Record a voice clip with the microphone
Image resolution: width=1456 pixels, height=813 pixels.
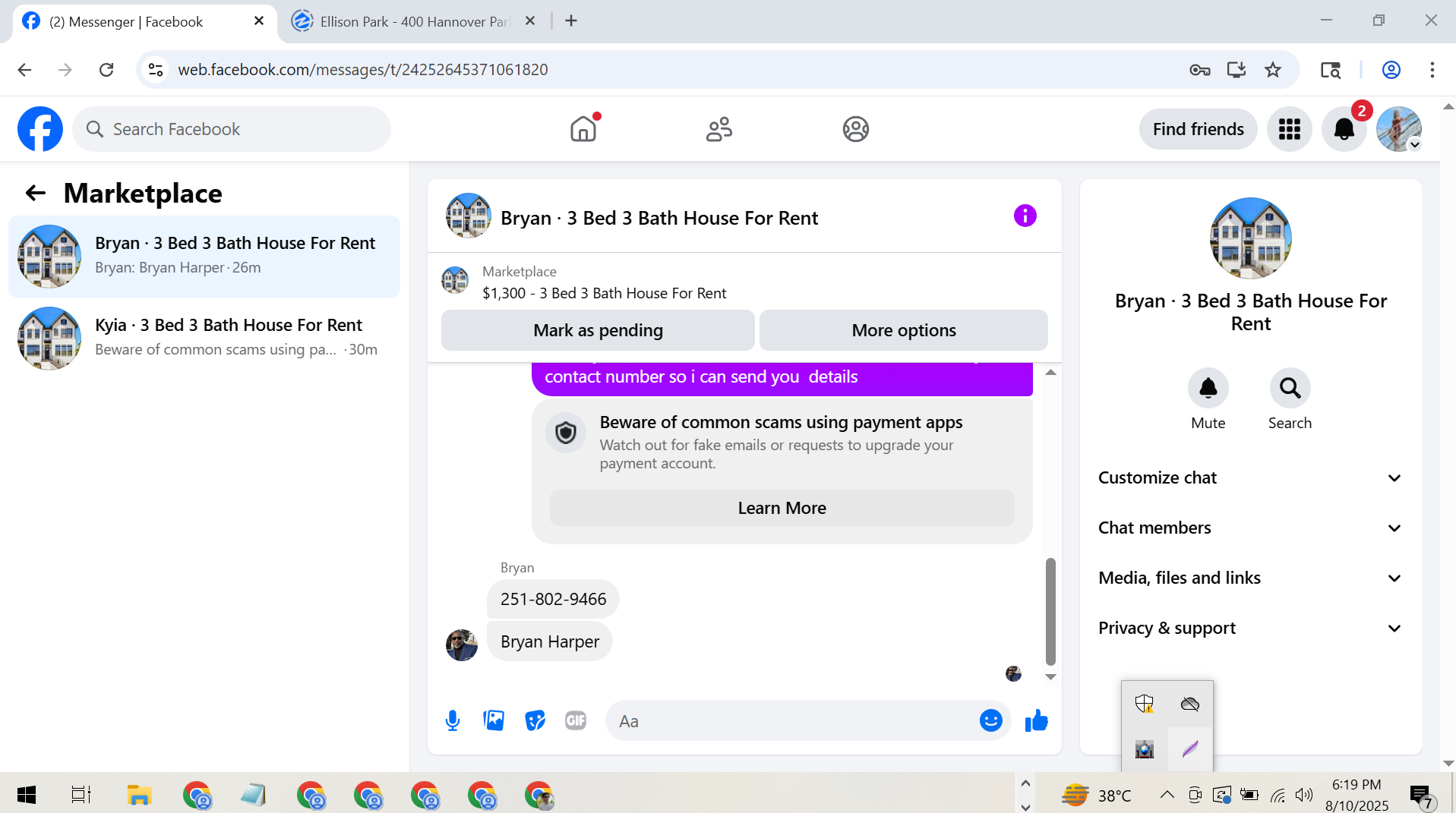click(453, 720)
